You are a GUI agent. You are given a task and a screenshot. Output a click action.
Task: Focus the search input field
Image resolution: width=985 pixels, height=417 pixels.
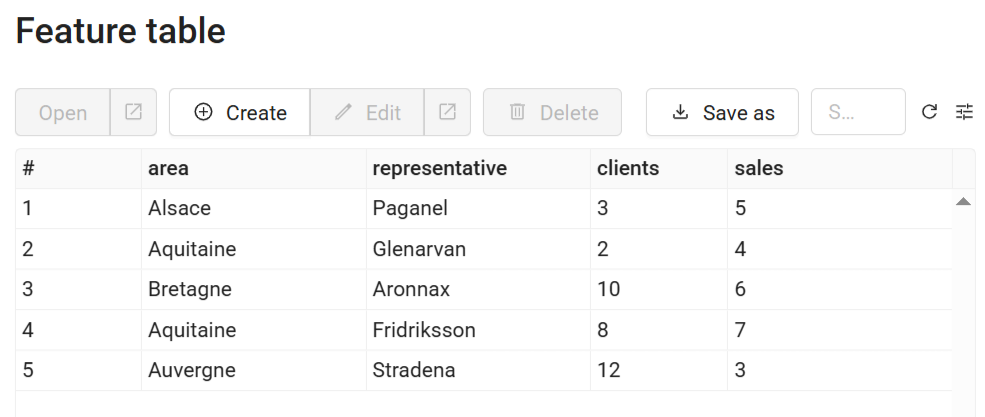[857, 112]
